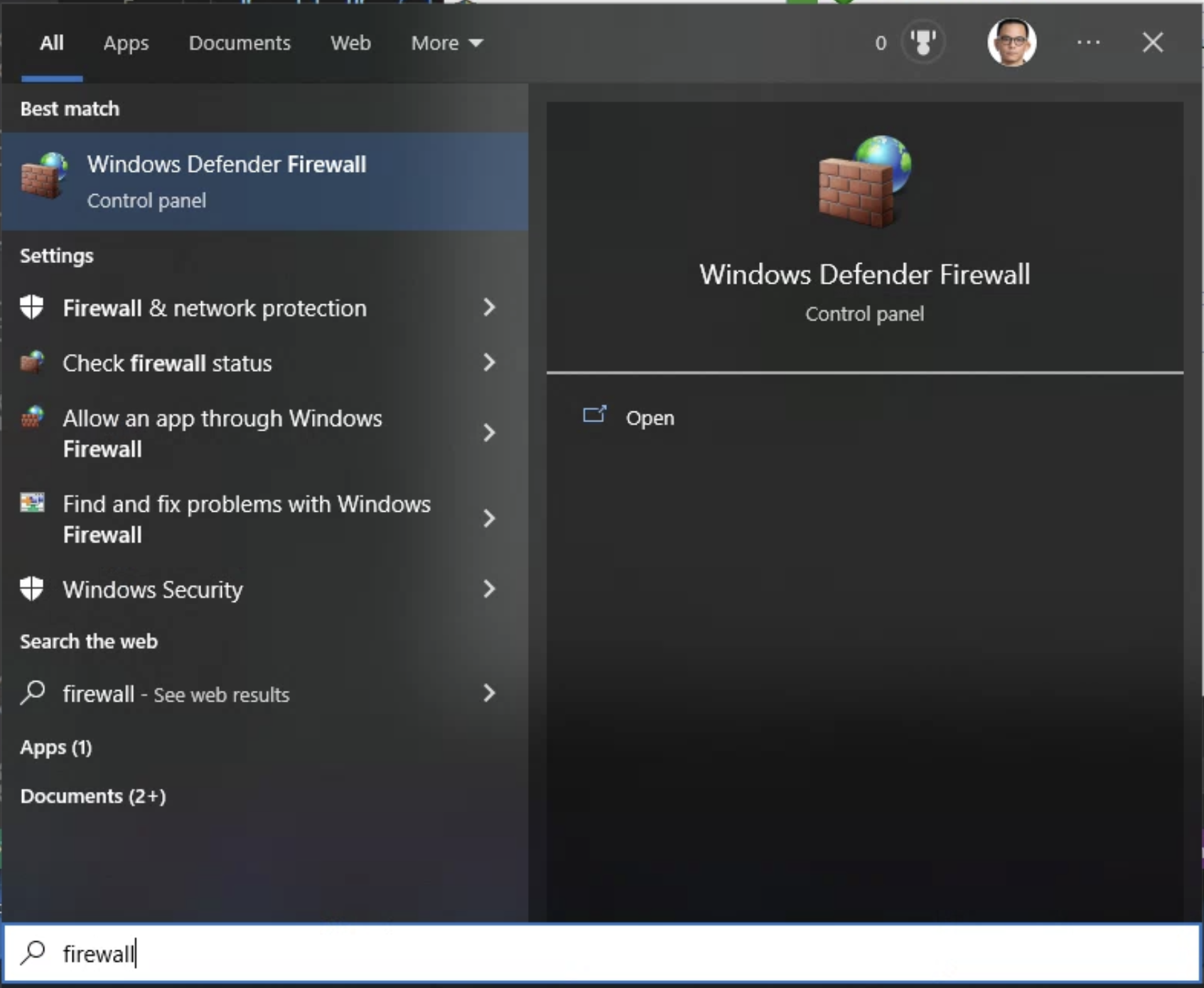Click icon next to Check firewall status
1204x988 pixels.
pos(32,362)
